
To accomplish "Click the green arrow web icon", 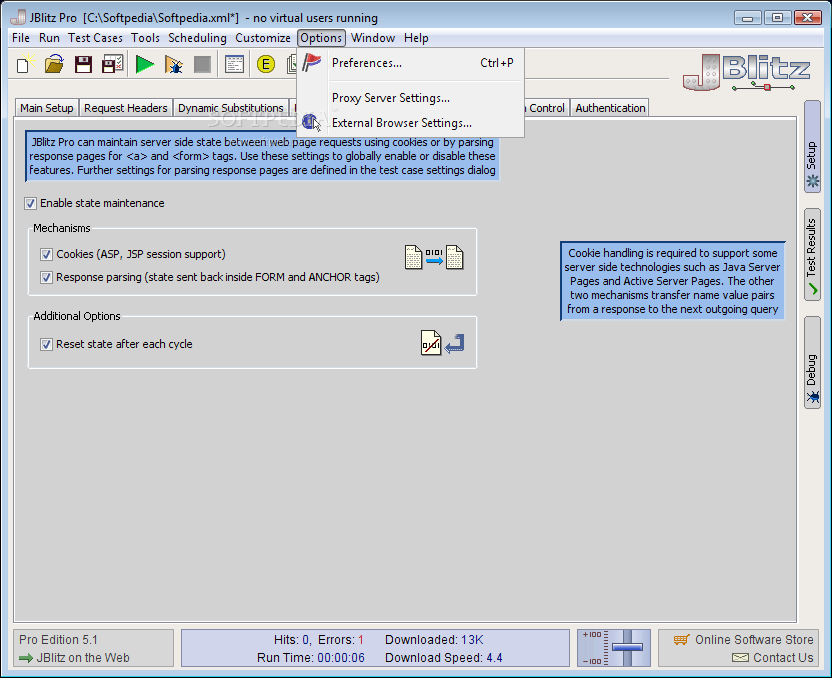I will coord(25,658).
